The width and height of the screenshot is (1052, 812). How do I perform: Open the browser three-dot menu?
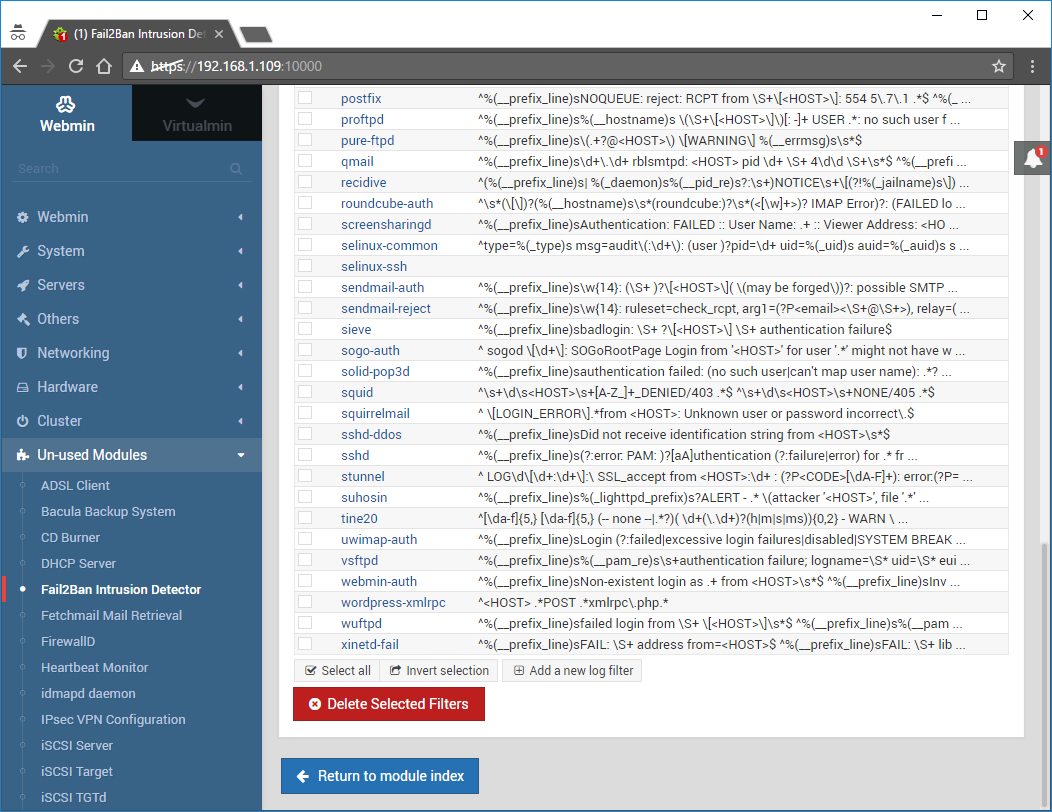coord(1032,66)
